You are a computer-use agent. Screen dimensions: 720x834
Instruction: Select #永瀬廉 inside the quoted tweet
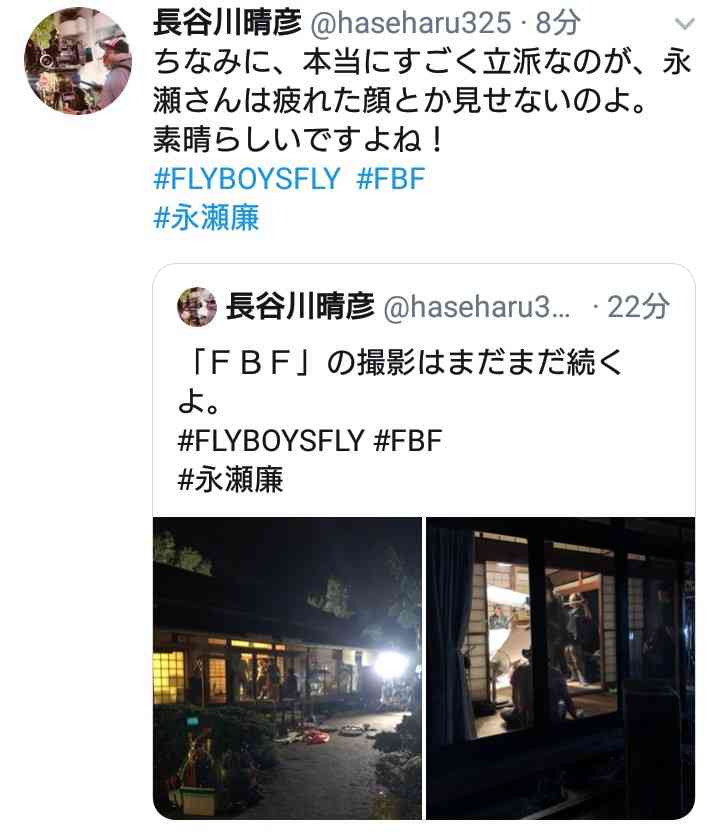pos(231,479)
